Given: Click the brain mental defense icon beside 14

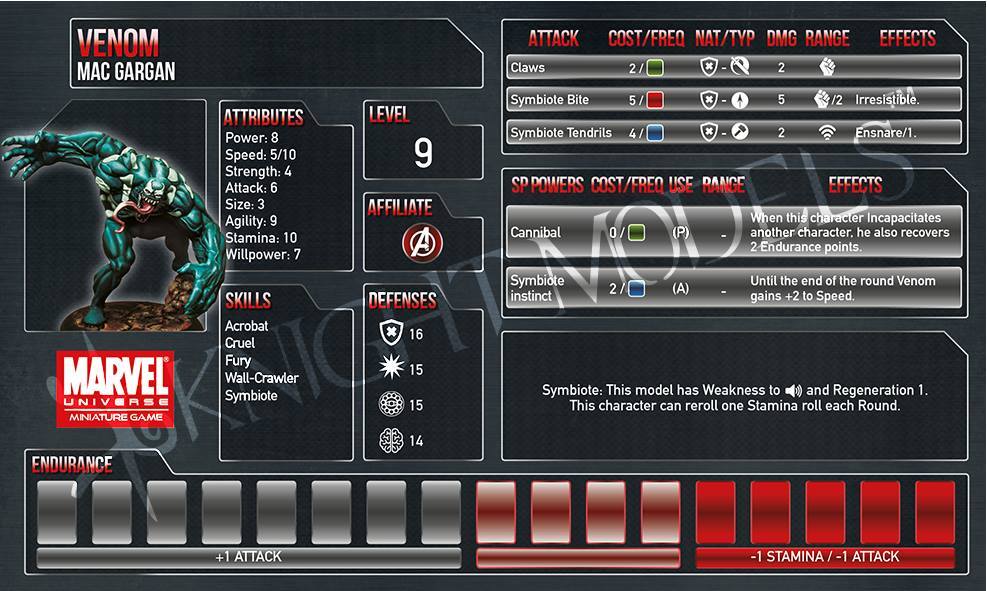Looking at the screenshot, I should [x=391, y=441].
